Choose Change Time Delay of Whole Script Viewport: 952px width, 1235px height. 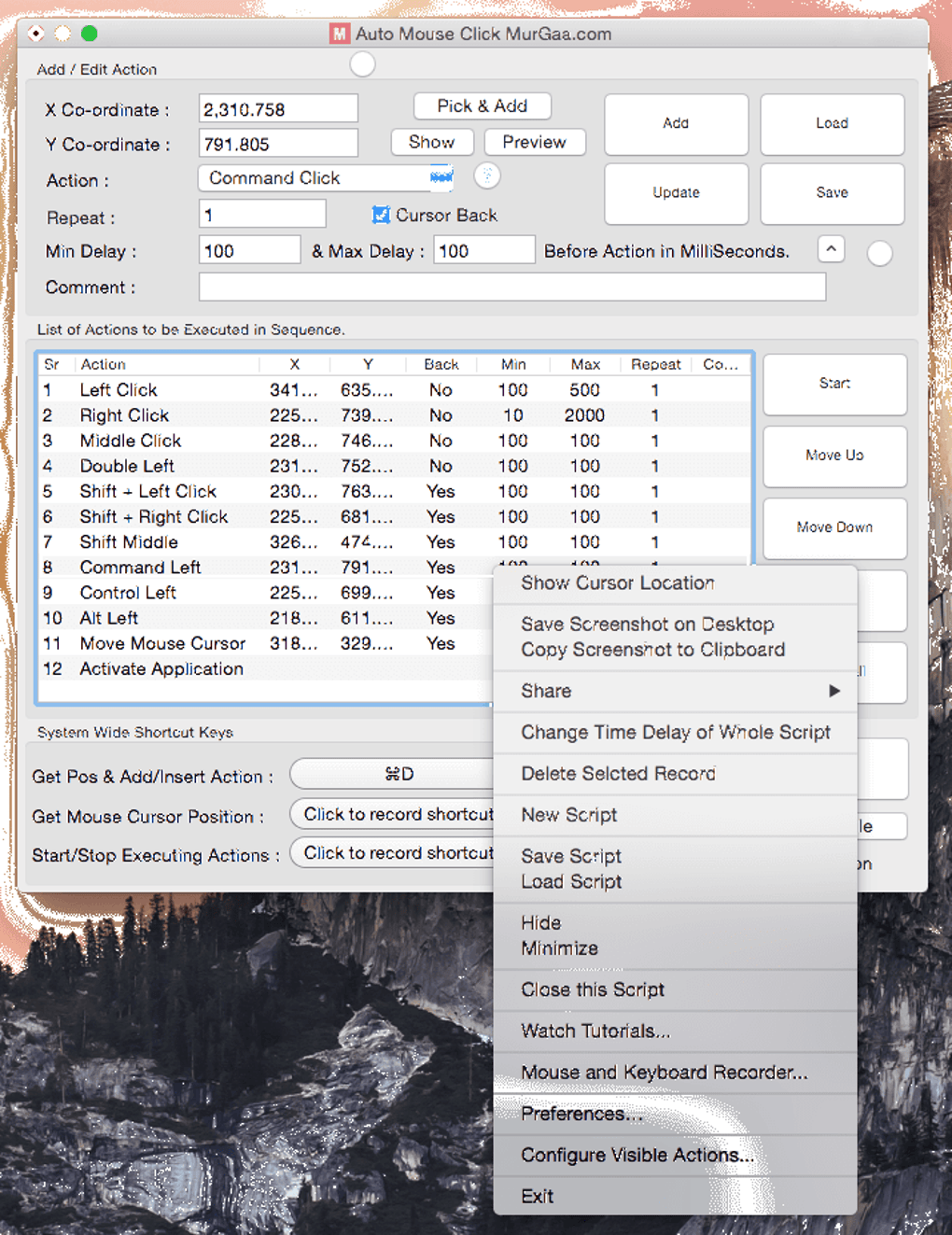pos(675,732)
